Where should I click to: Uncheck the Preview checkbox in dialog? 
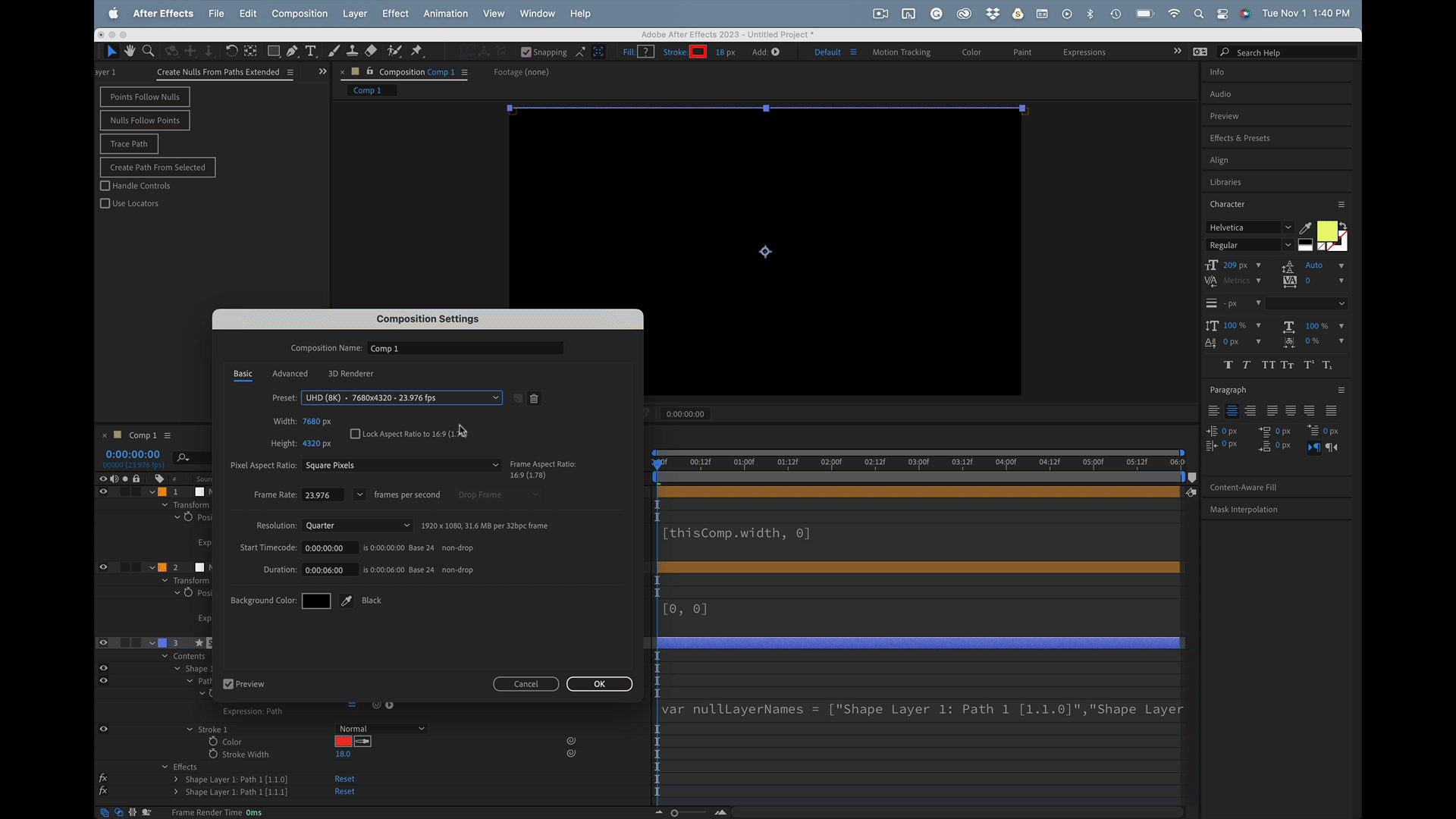tap(228, 684)
